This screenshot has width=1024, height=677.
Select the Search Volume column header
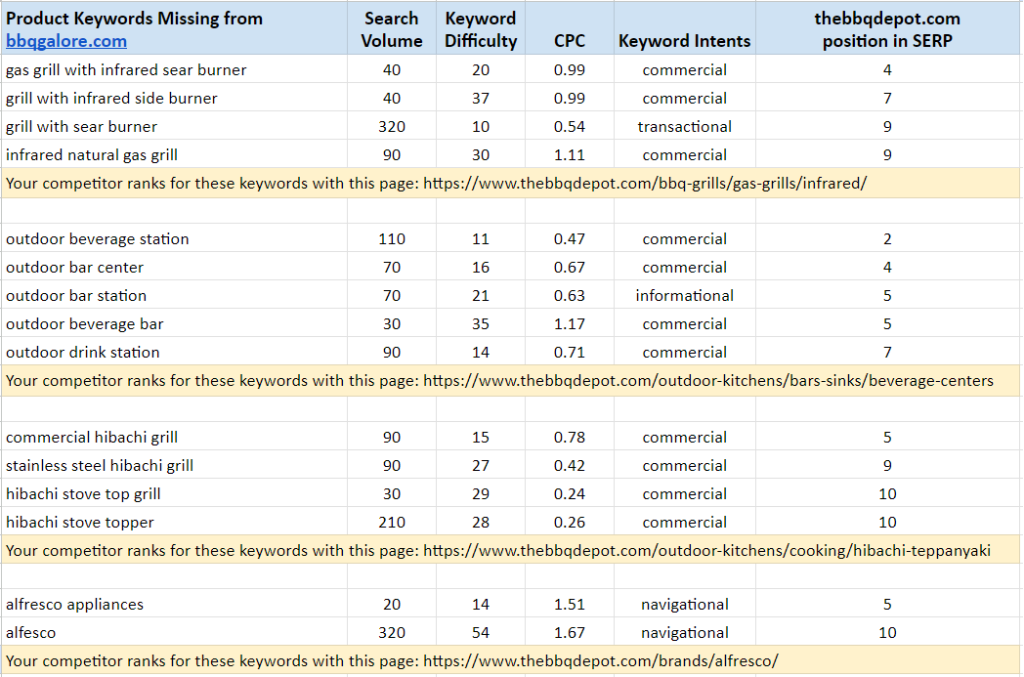[x=391, y=28]
